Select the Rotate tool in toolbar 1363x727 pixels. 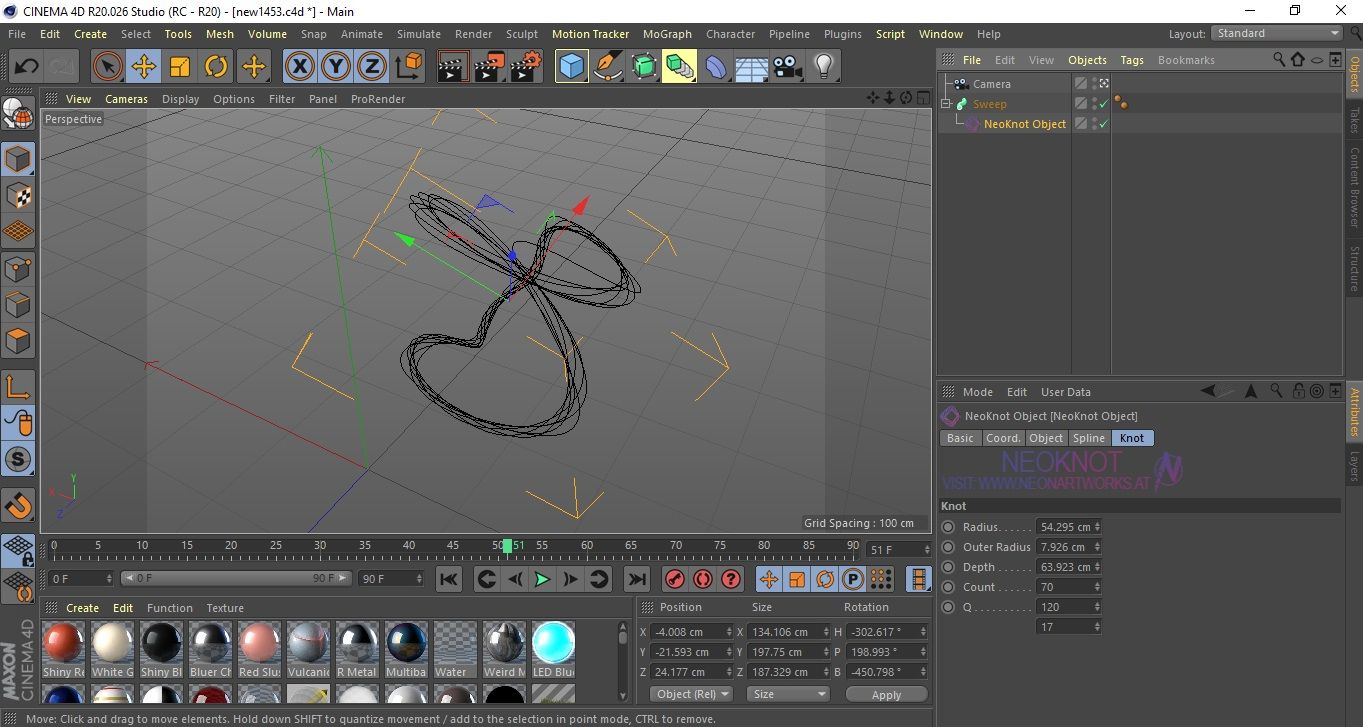coord(216,67)
